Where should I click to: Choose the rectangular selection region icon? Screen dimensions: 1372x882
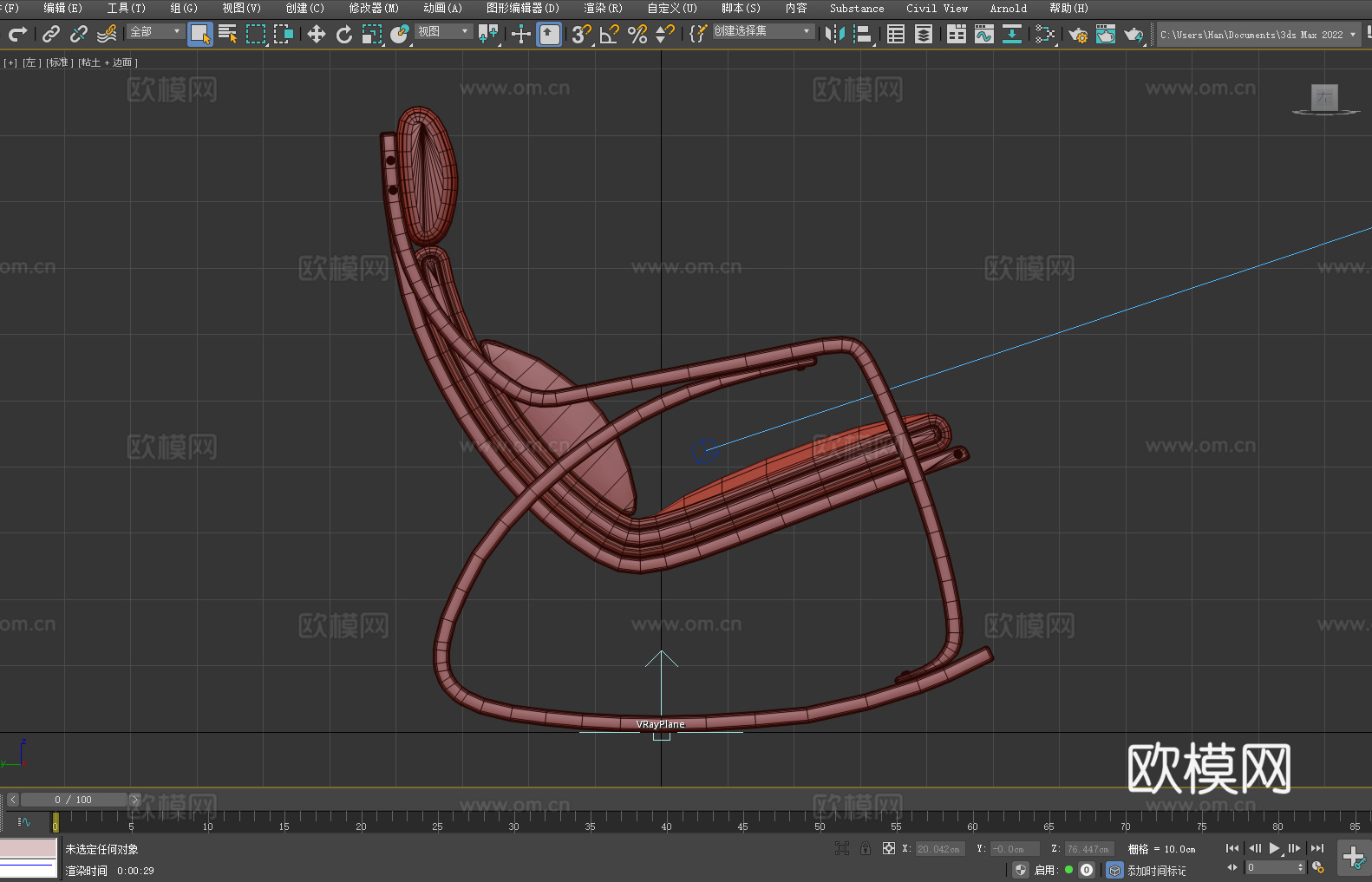256,34
